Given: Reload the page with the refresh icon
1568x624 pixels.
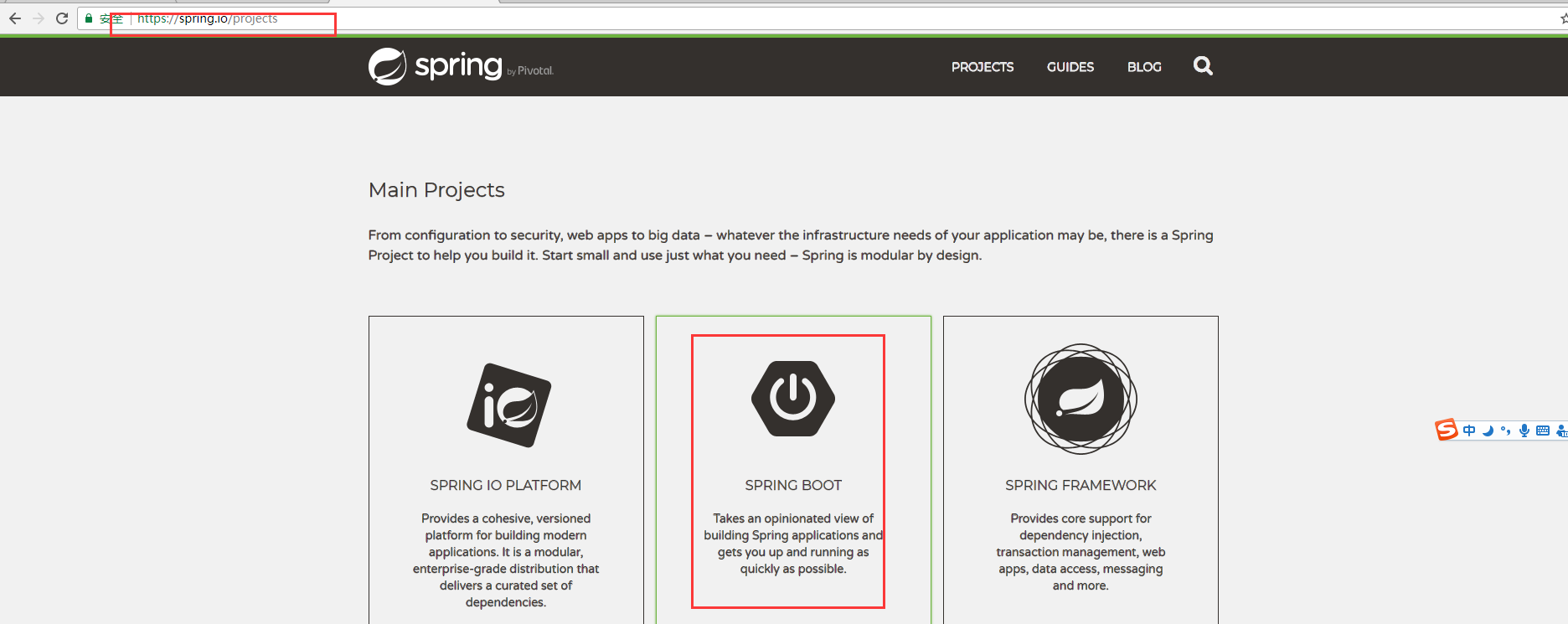Looking at the screenshot, I should (x=62, y=18).
